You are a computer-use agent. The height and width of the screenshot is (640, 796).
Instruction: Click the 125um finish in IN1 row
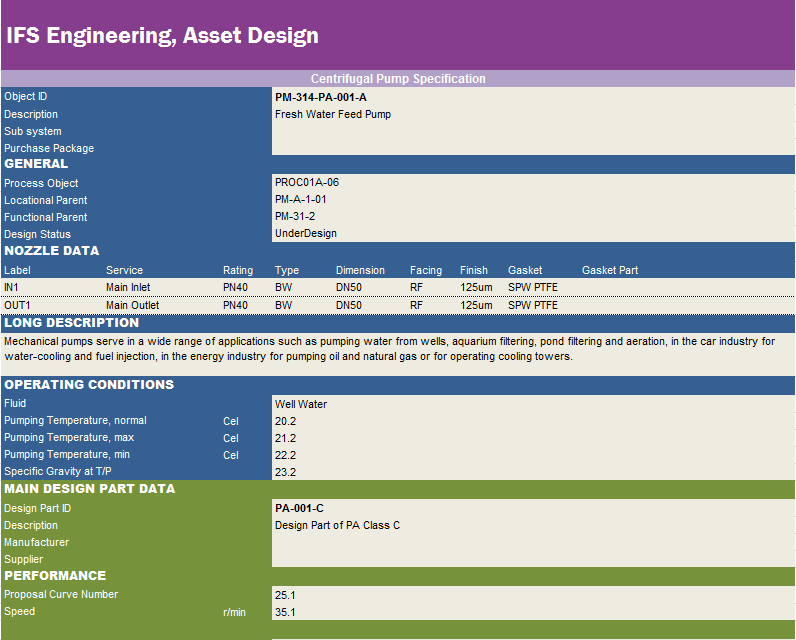476,287
